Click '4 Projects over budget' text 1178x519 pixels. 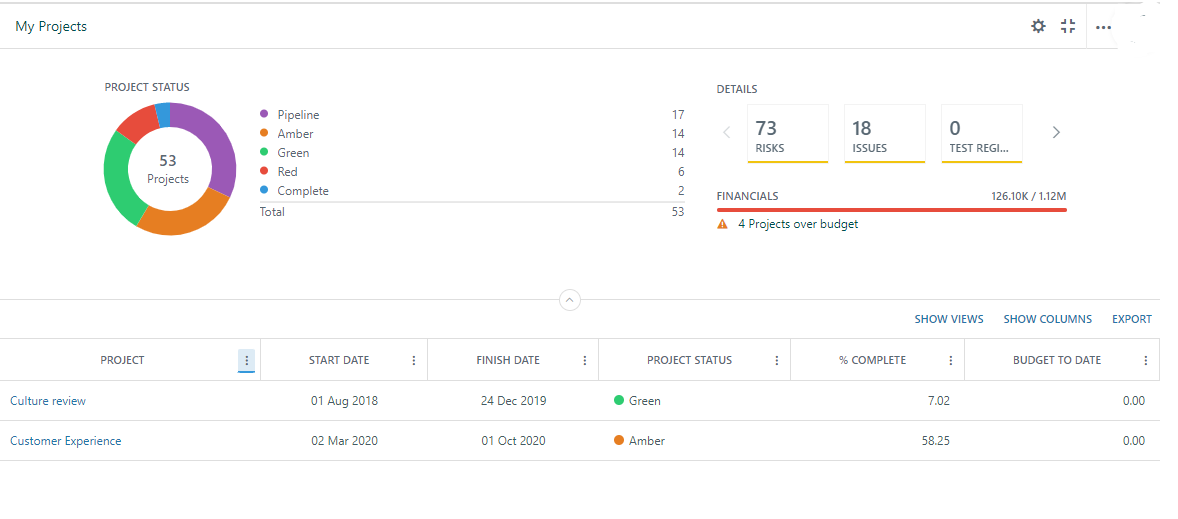(x=798, y=224)
